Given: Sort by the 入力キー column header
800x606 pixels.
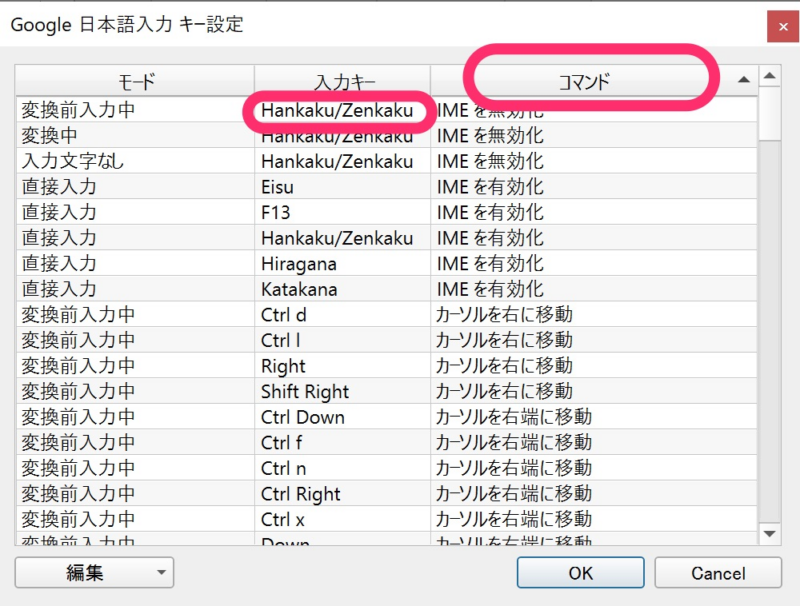Looking at the screenshot, I should coord(342,81).
